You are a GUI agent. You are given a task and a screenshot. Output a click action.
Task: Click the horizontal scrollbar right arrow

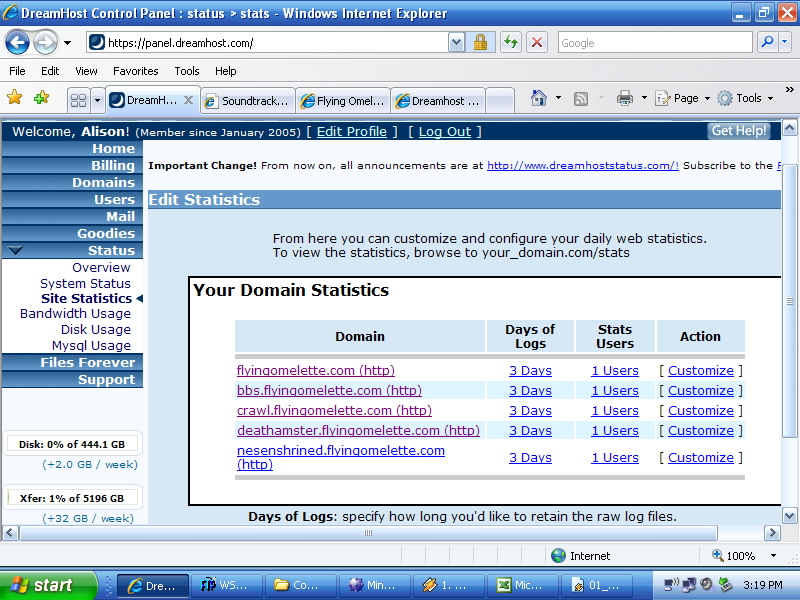[x=772, y=533]
